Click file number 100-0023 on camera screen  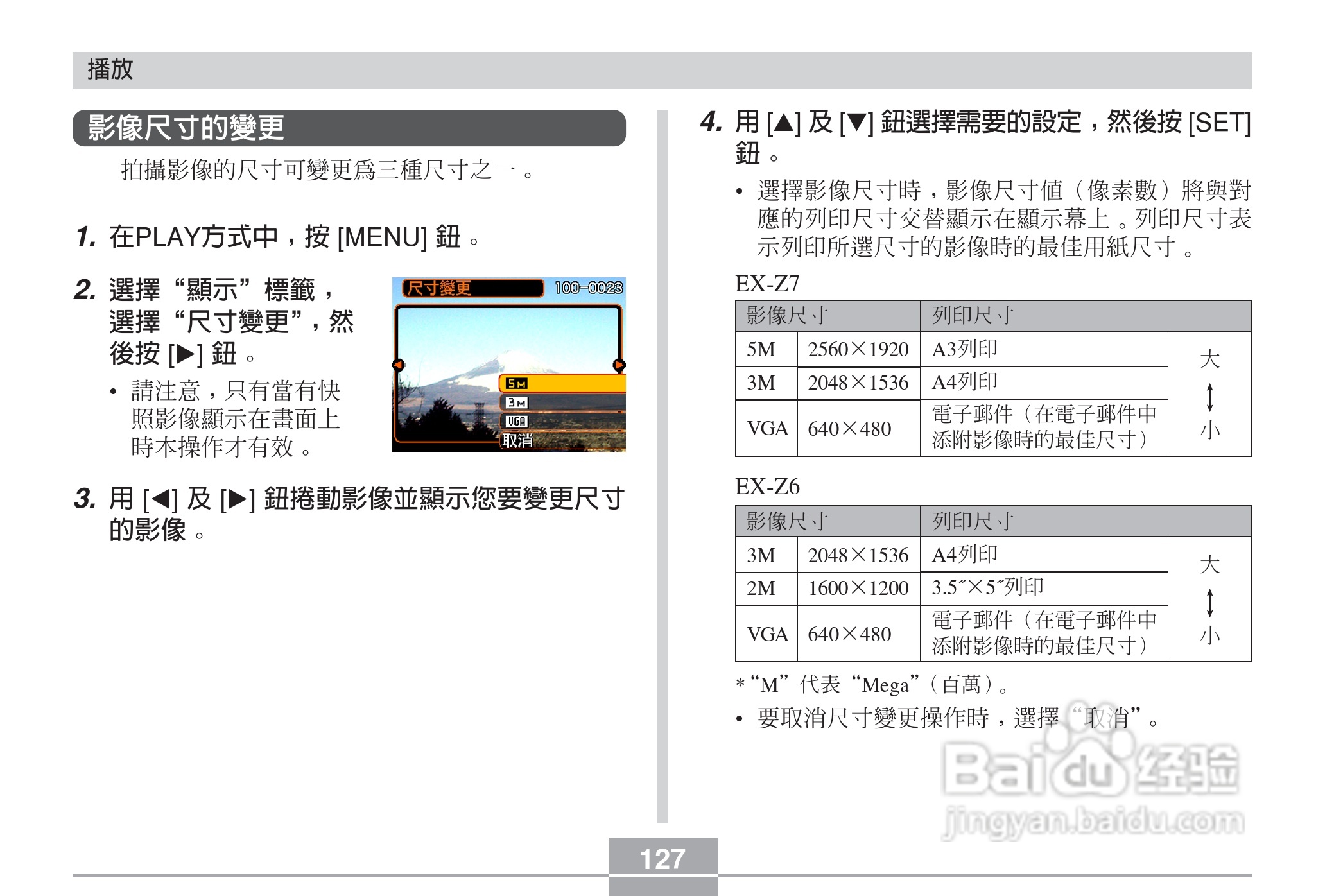click(x=588, y=288)
